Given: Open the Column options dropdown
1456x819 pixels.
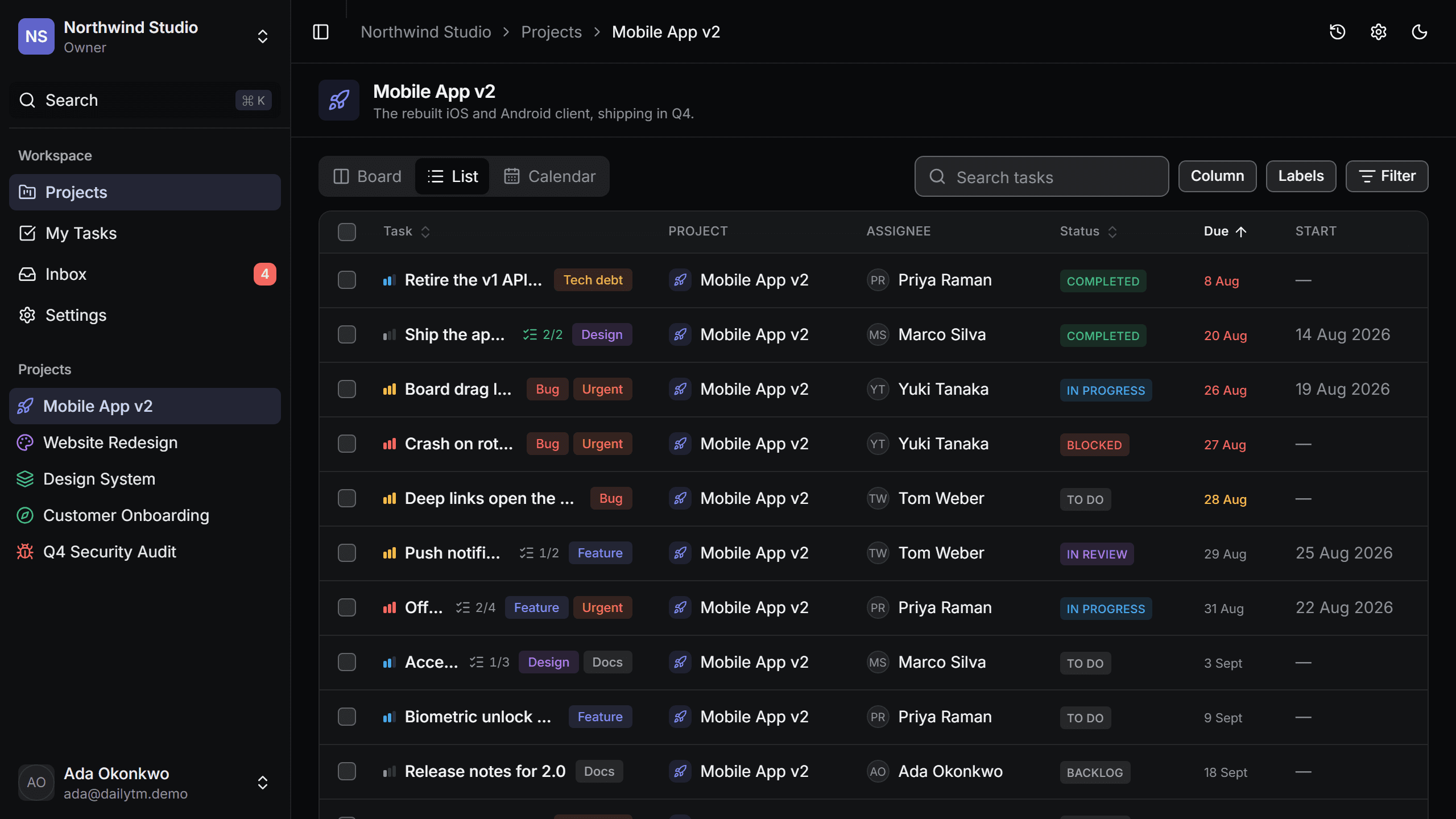Looking at the screenshot, I should (1217, 176).
